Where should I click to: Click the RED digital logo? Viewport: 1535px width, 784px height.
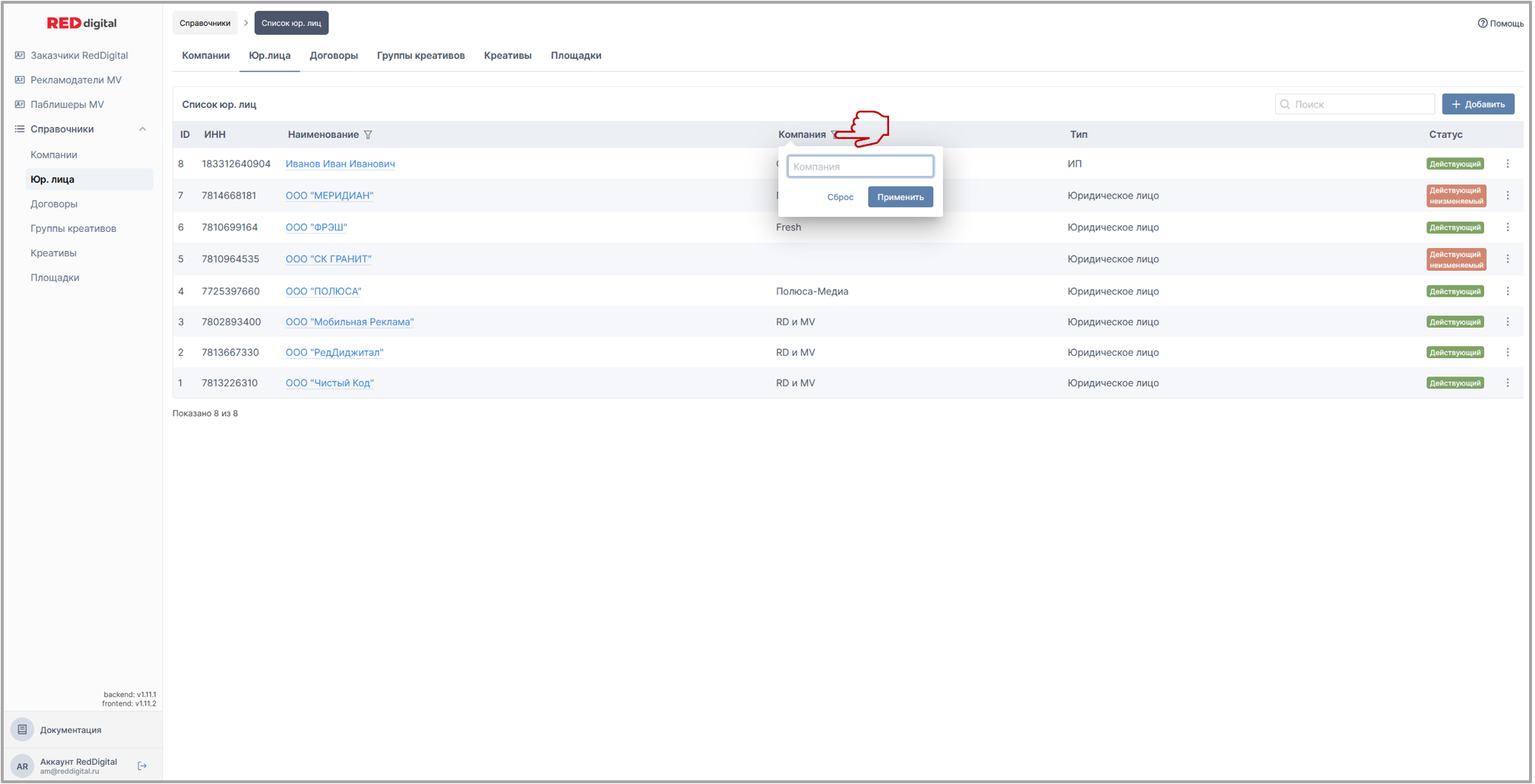tap(82, 23)
